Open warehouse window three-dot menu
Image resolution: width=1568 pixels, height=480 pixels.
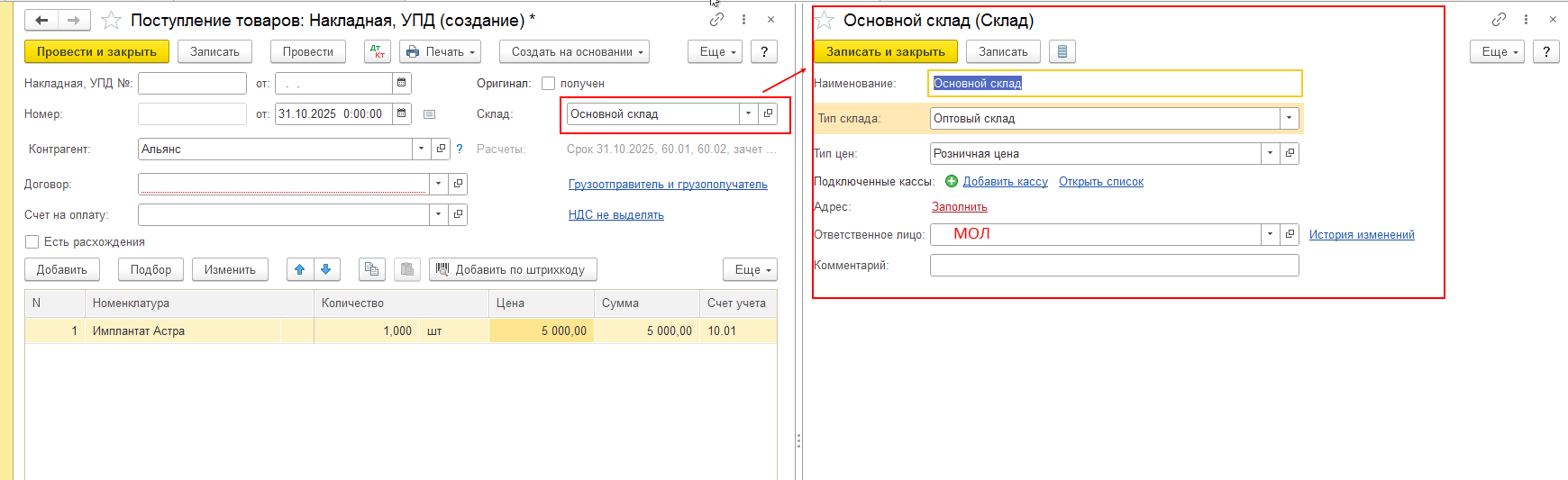1526,19
